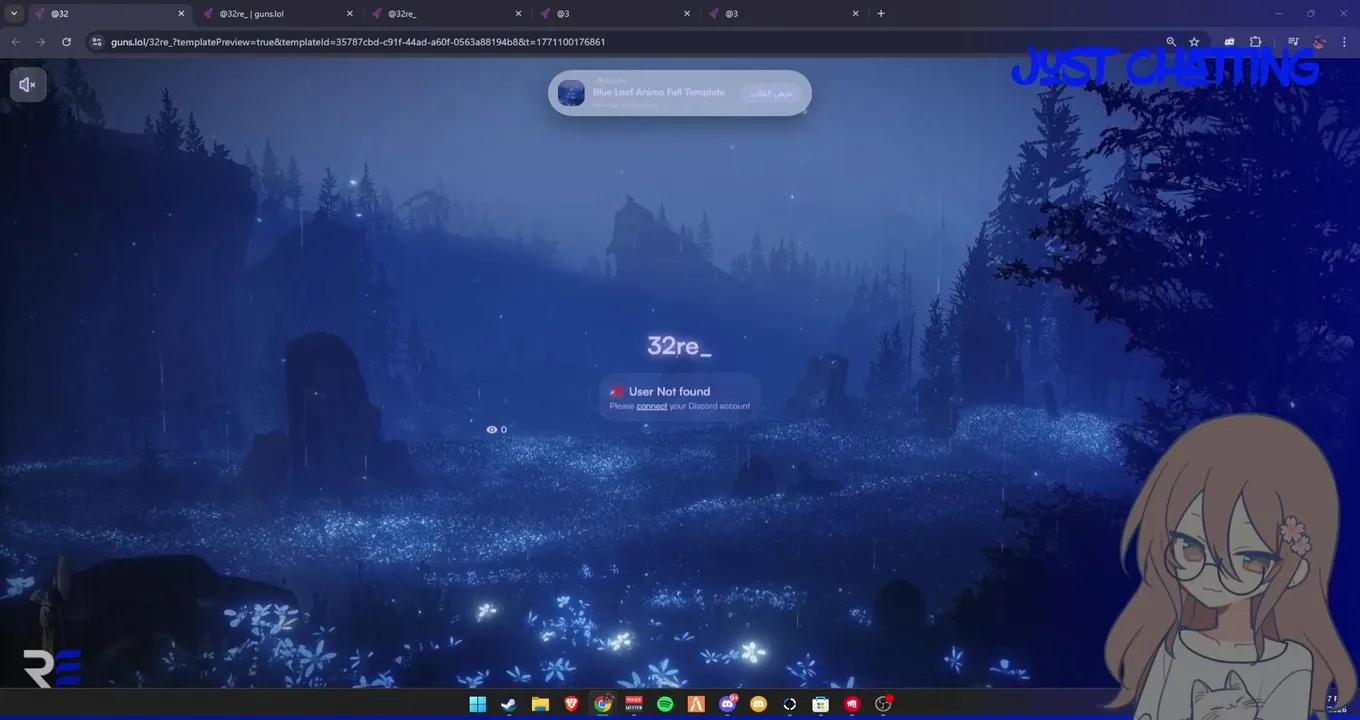Image resolution: width=1360 pixels, height=720 pixels.
Task: Open the black-and-white circular taskbar app
Action: pos(790,704)
